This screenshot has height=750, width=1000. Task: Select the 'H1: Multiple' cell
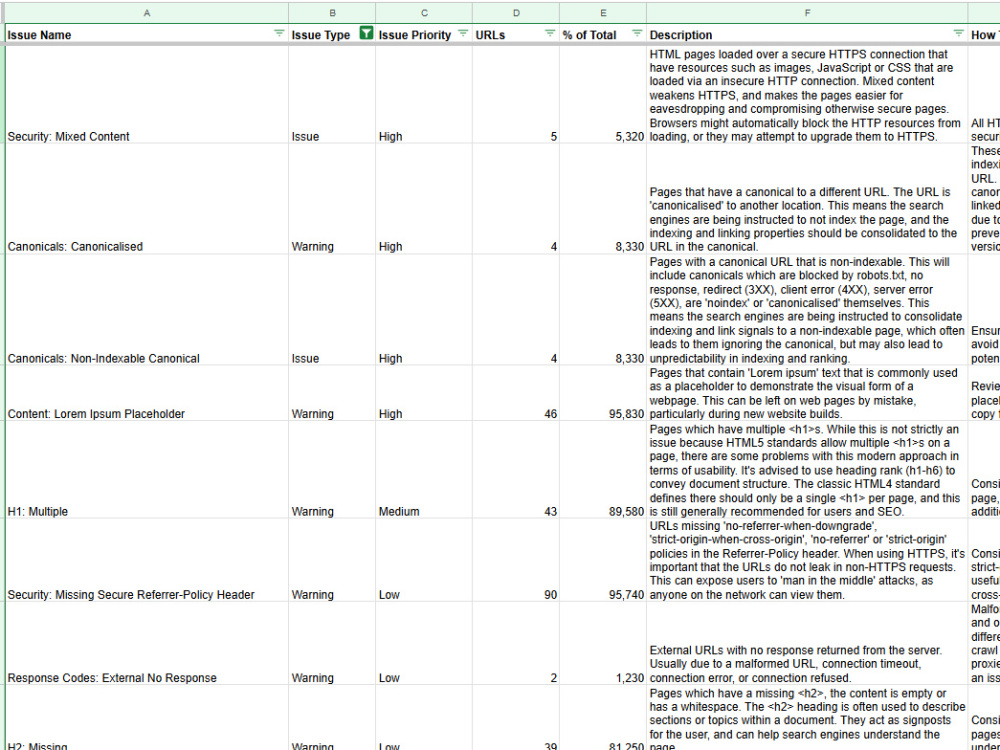pyautogui.click(x=147, y=470)
